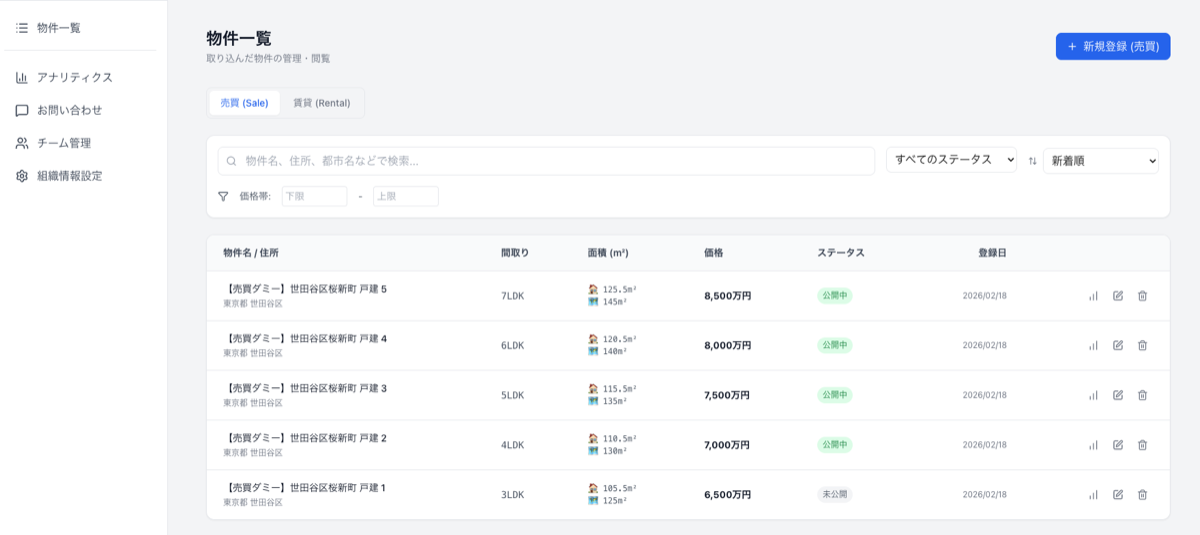Focus the property name search field
The width and height of the screenshot is (1200, 535).
click(555, 161)
